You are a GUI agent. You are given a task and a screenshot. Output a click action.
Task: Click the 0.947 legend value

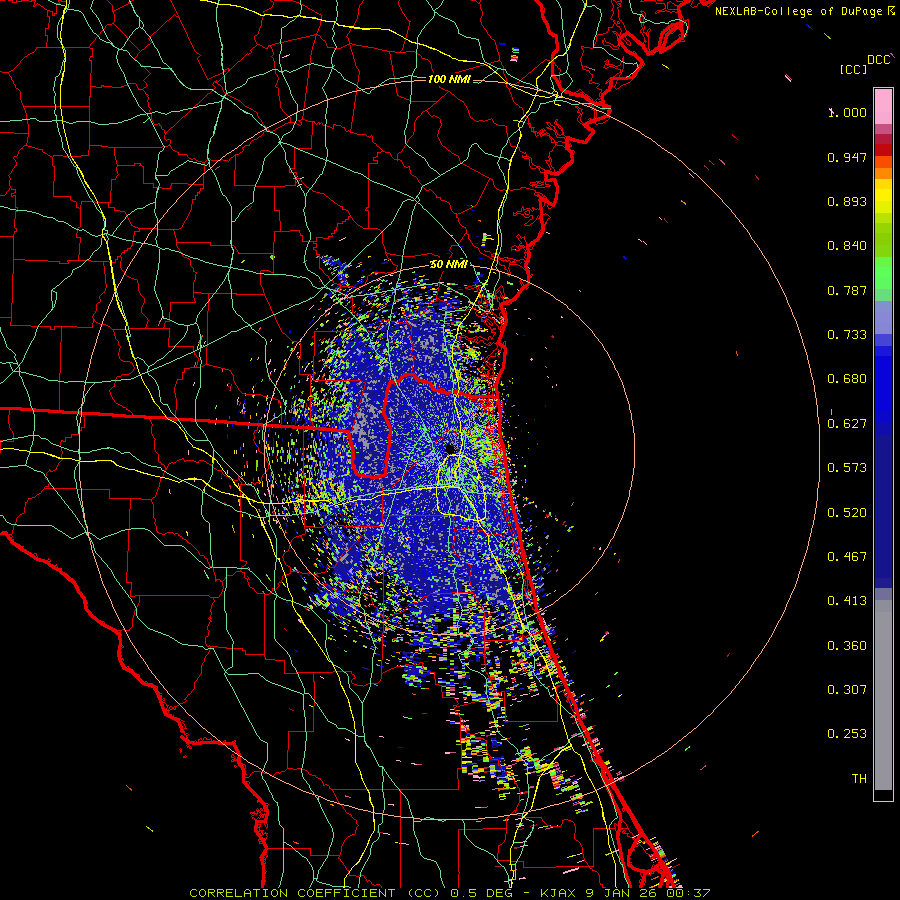pyautogui.click(x=847, y=157)
